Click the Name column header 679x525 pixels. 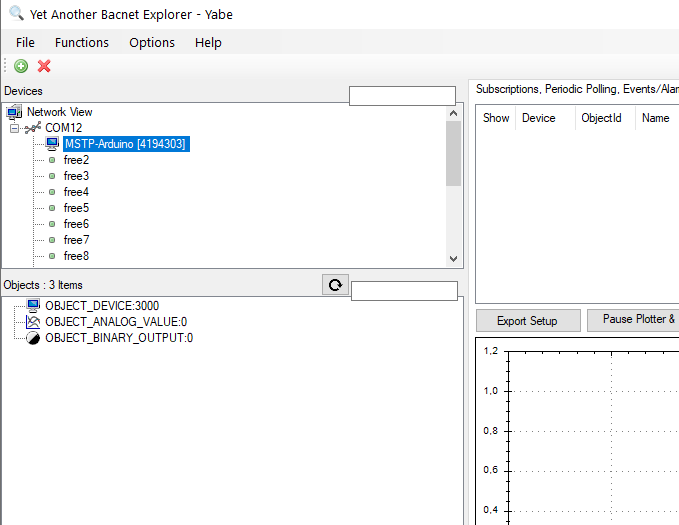click(656, 118)
